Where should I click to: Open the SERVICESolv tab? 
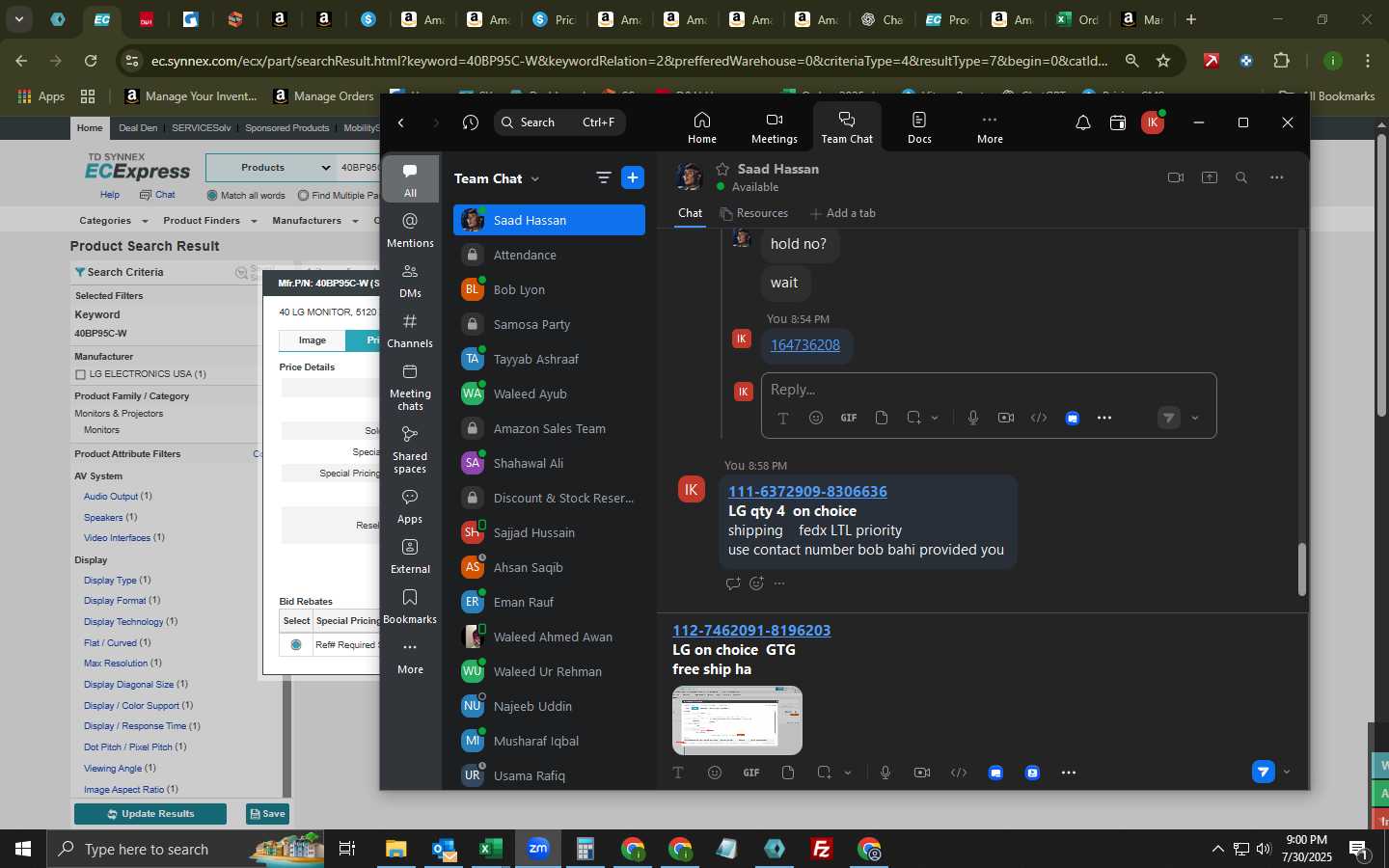(x=201, y=128)
